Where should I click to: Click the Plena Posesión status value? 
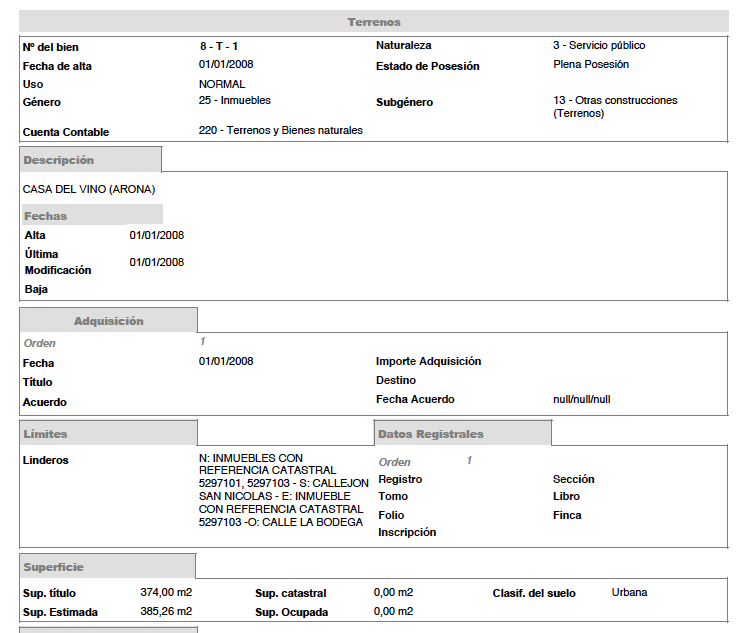[591, 65]
